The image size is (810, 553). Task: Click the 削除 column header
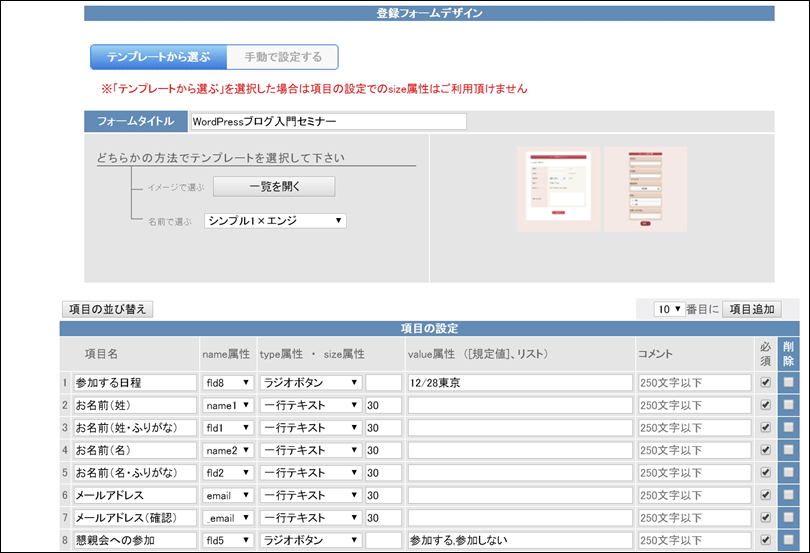tap(788, 354)
